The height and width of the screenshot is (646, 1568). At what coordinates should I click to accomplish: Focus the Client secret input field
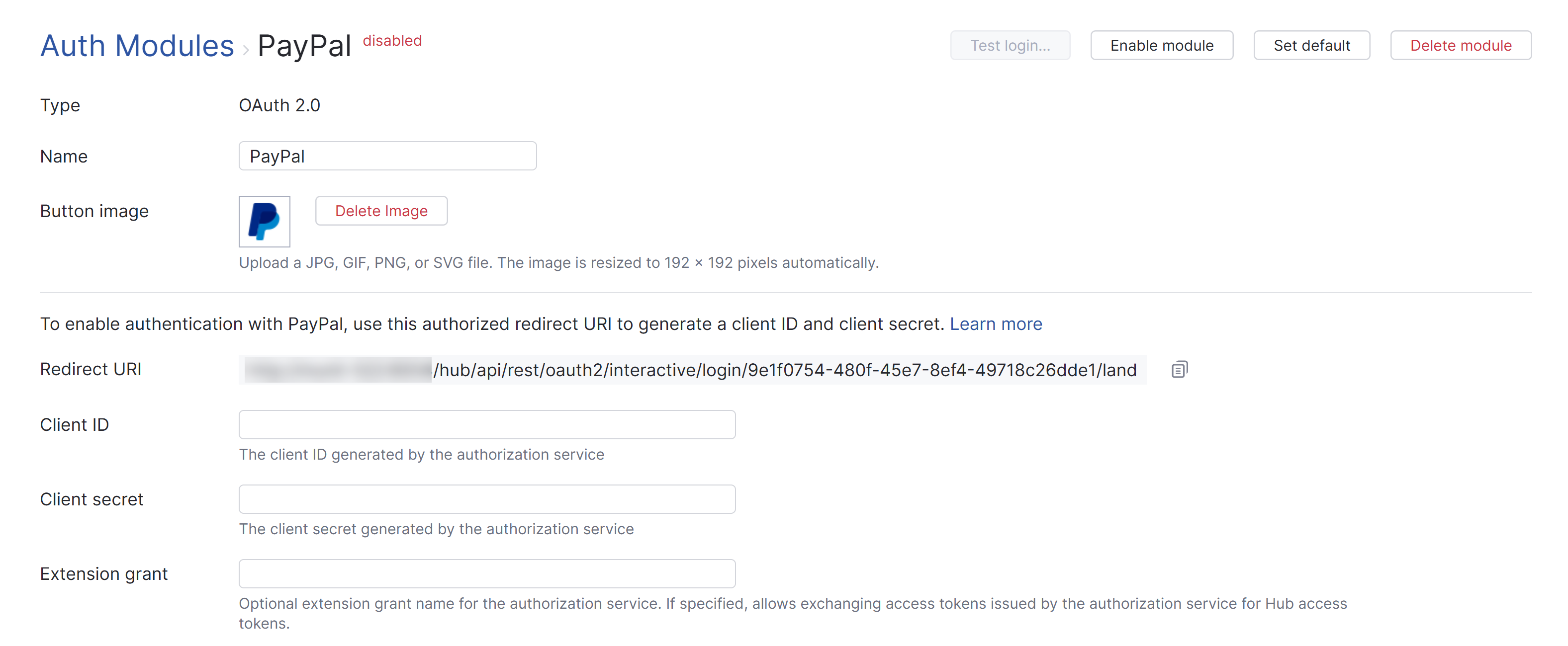[486, 499]
